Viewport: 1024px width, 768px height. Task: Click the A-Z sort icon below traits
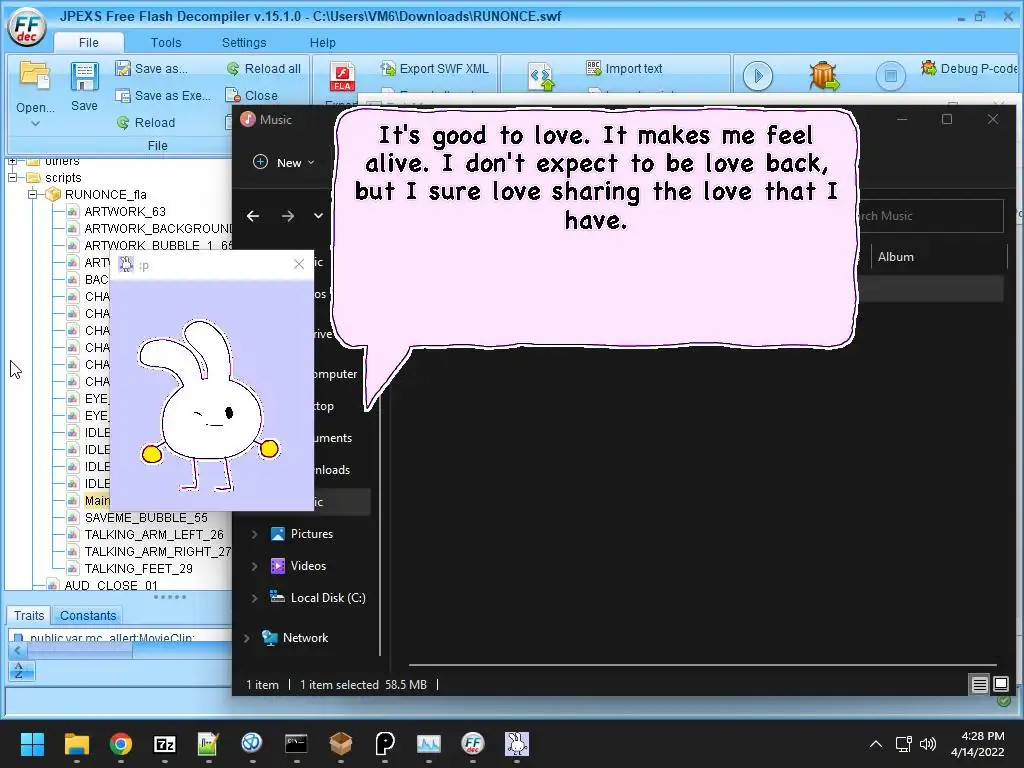point(21,671)
